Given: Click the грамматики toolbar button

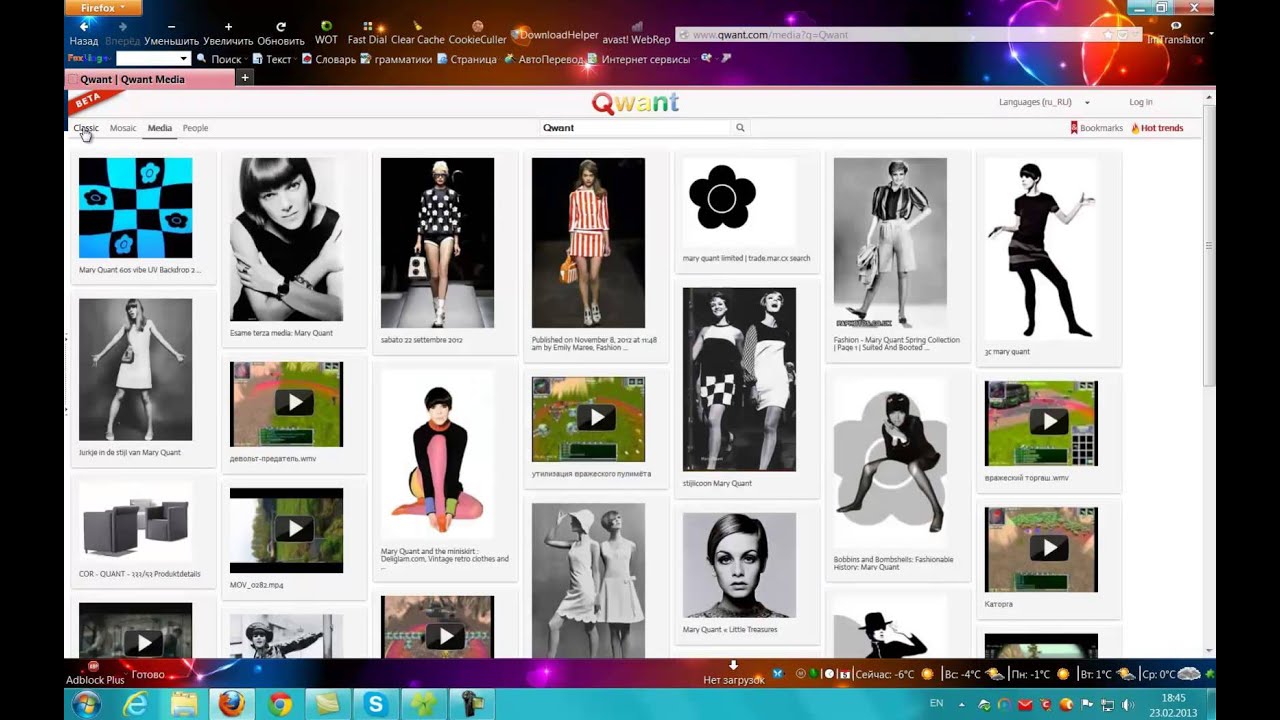Looking at the screenshot, I should (396, 59).
